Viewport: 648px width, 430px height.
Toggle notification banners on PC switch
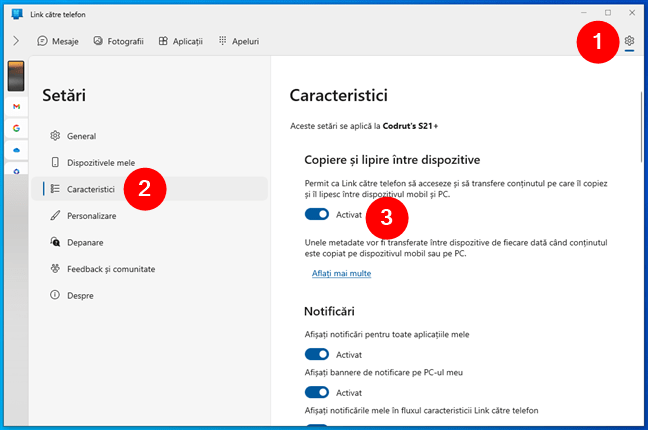point(317,392)
